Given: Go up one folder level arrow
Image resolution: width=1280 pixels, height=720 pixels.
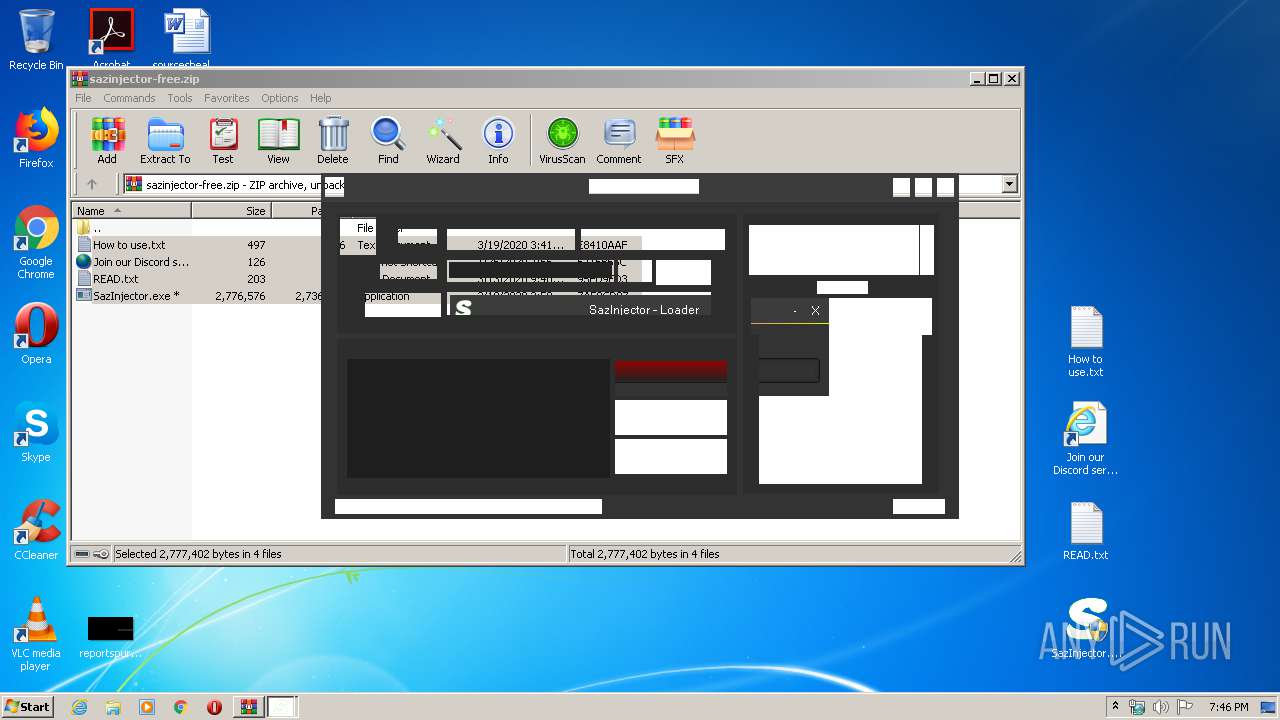Looking at the screenshot, I should coord(92,184).
